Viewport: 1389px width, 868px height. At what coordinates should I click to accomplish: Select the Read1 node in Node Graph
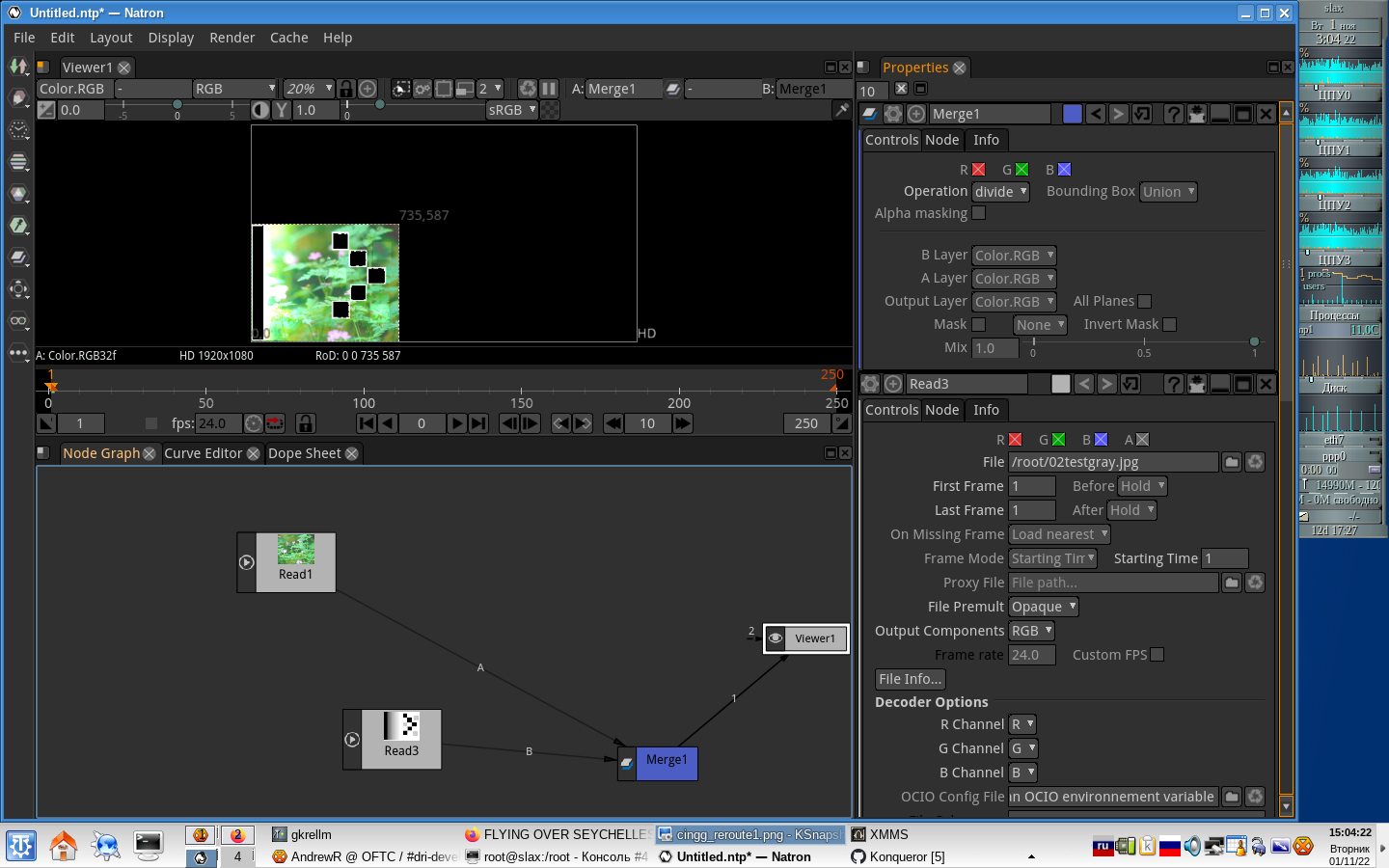pyautogui.click(x=295, y=562)
